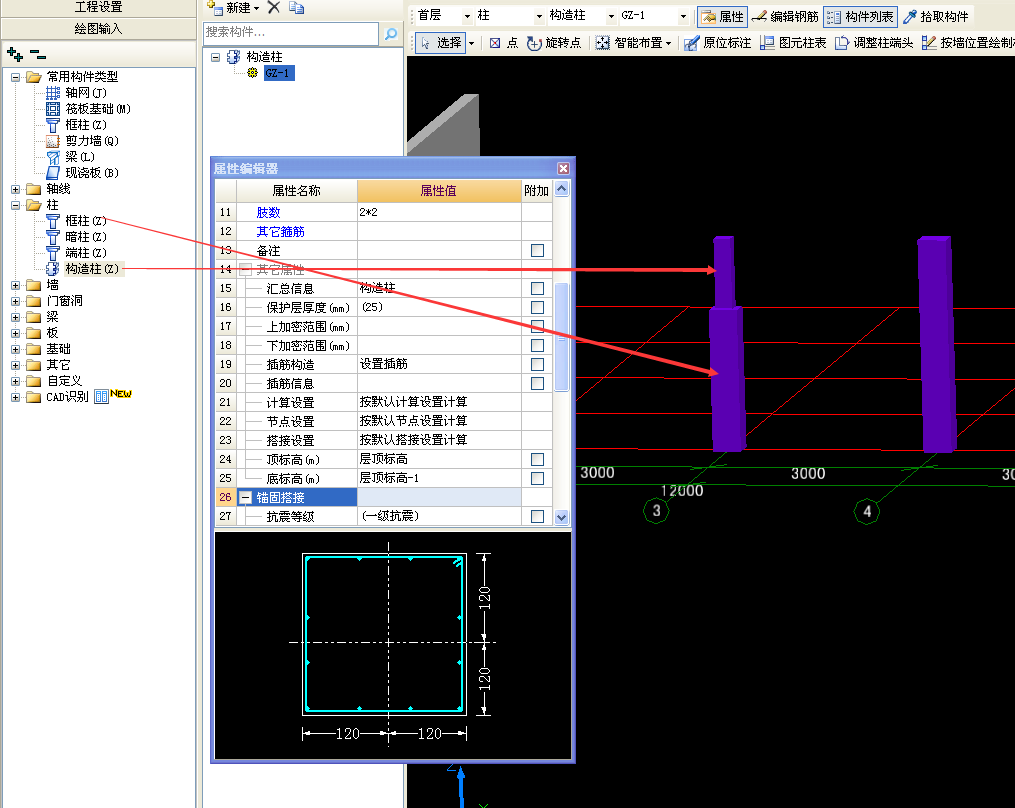Expand the 墙 folder node
This screenshot has width=1015, height=808.
click(x=16, y=285)
